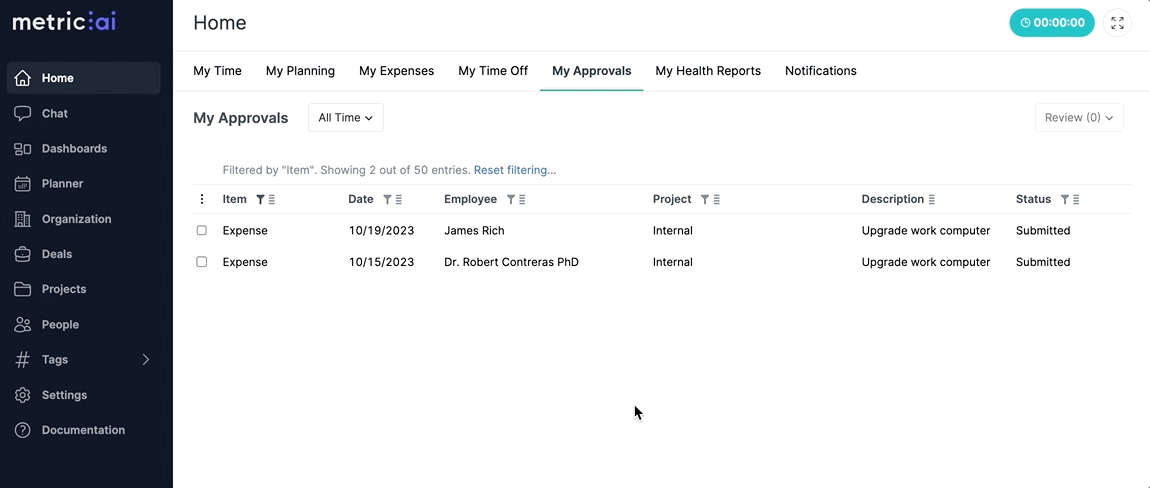Click the Documentation question mark icon

pos(23,430)
